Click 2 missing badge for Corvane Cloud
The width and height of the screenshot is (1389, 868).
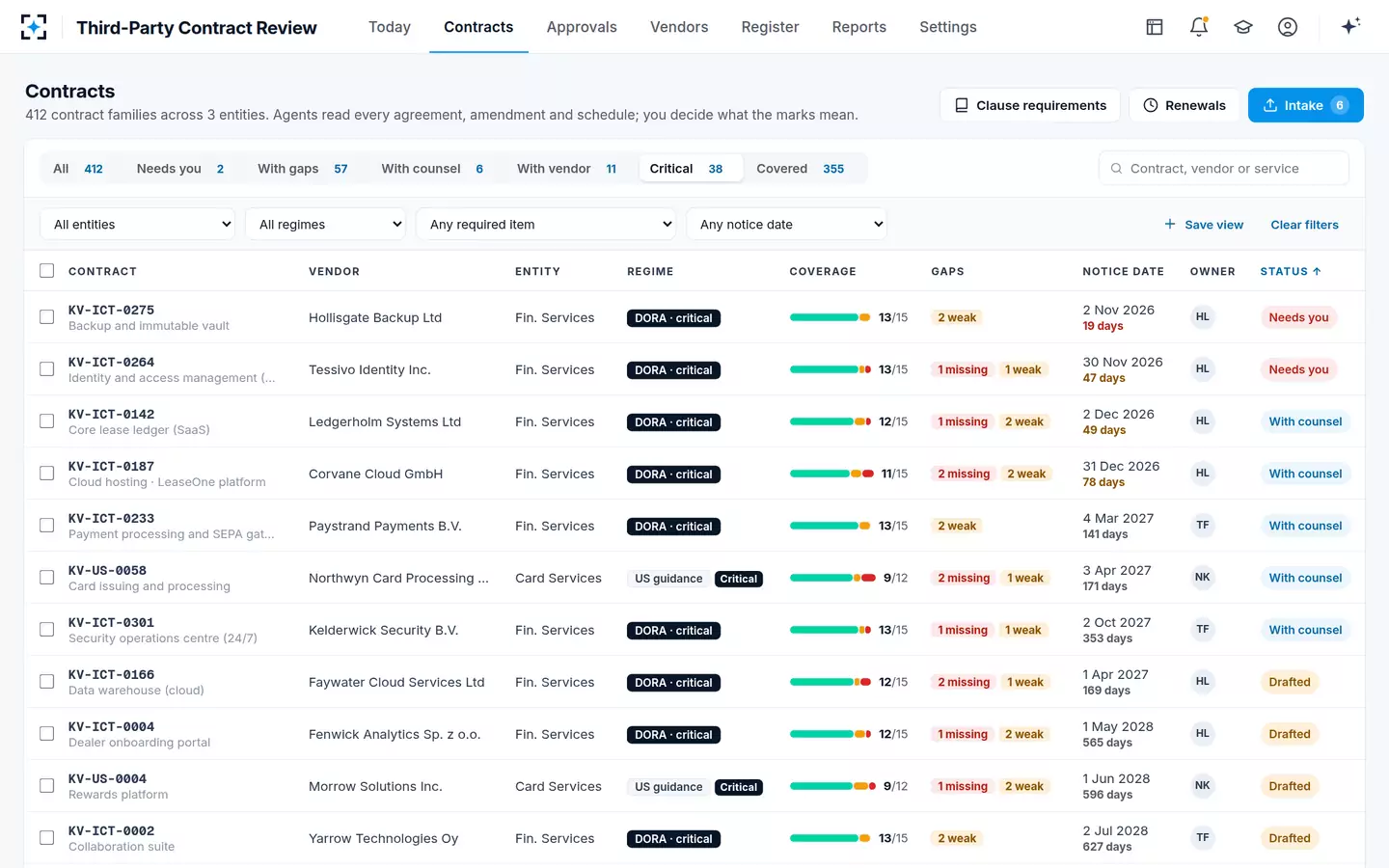tap(964, 474)
